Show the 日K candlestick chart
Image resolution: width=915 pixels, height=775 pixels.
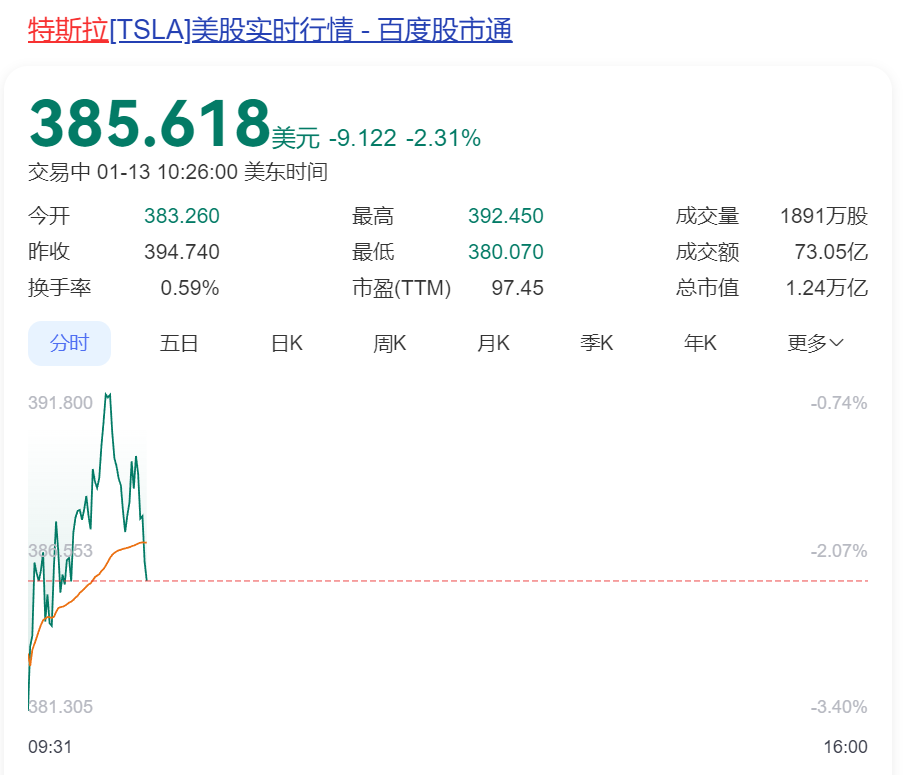286,344
